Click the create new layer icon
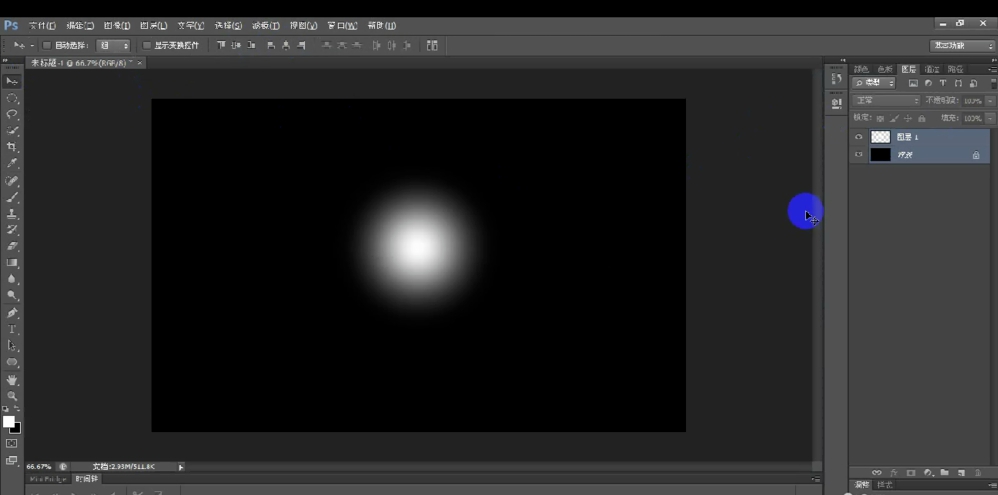The image size is (998, 495). [x=960, y=472]
